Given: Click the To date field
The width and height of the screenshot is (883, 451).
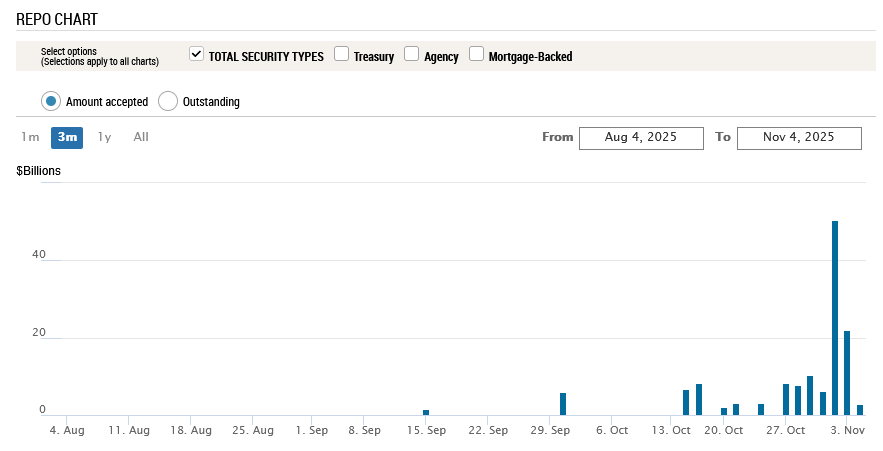Looking at the screenshot, I should [x=799, y=137].
